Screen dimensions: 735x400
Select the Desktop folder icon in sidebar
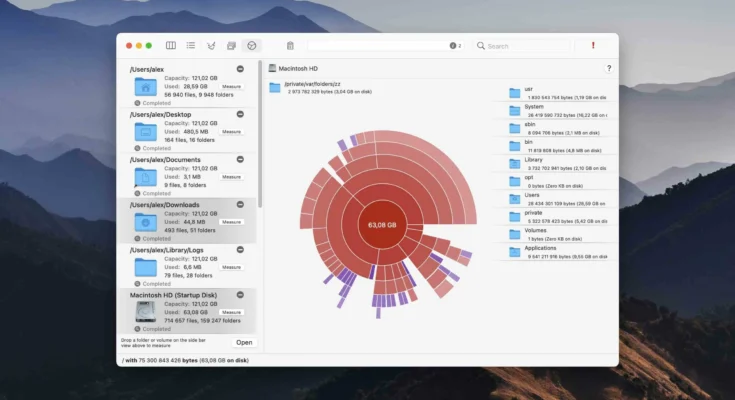pos(146,132)
